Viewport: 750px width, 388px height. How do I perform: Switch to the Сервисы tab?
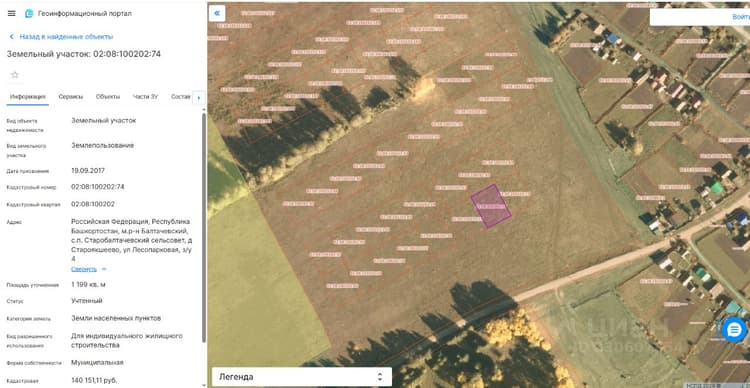tap(71, 97)
